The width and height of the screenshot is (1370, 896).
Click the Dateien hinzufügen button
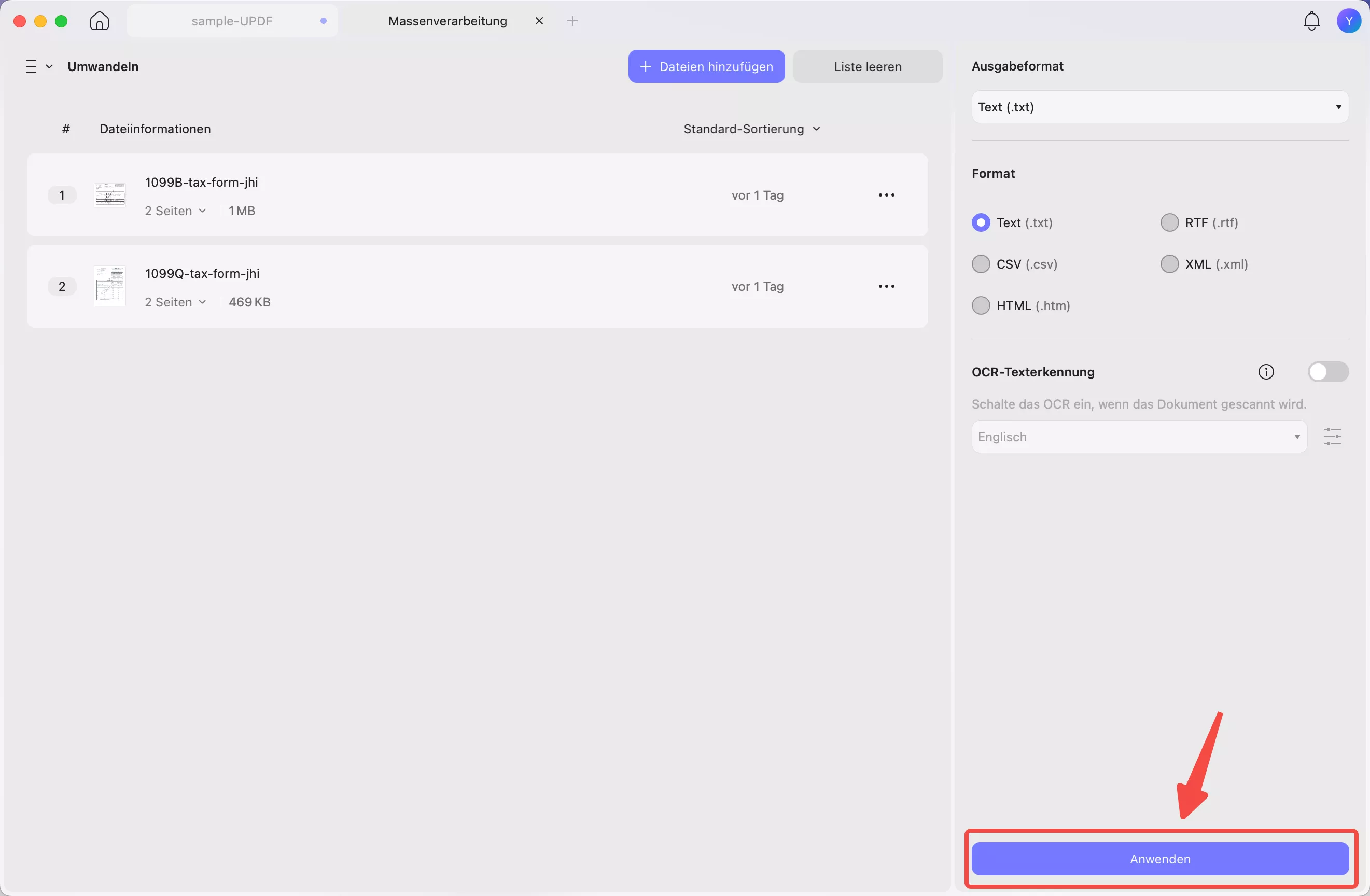click(706, 67)
